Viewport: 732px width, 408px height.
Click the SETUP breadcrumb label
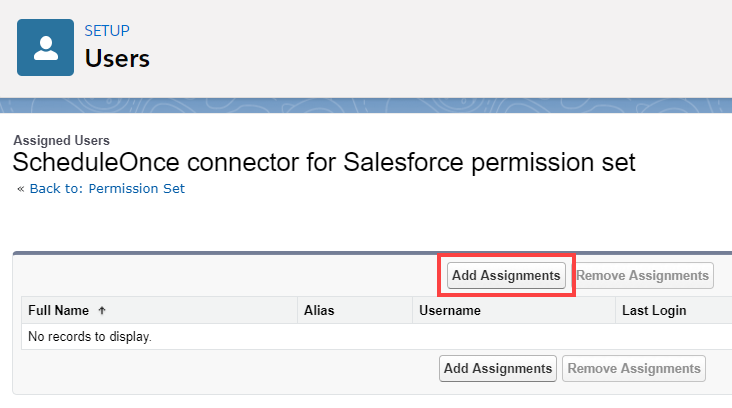(107, 31)
